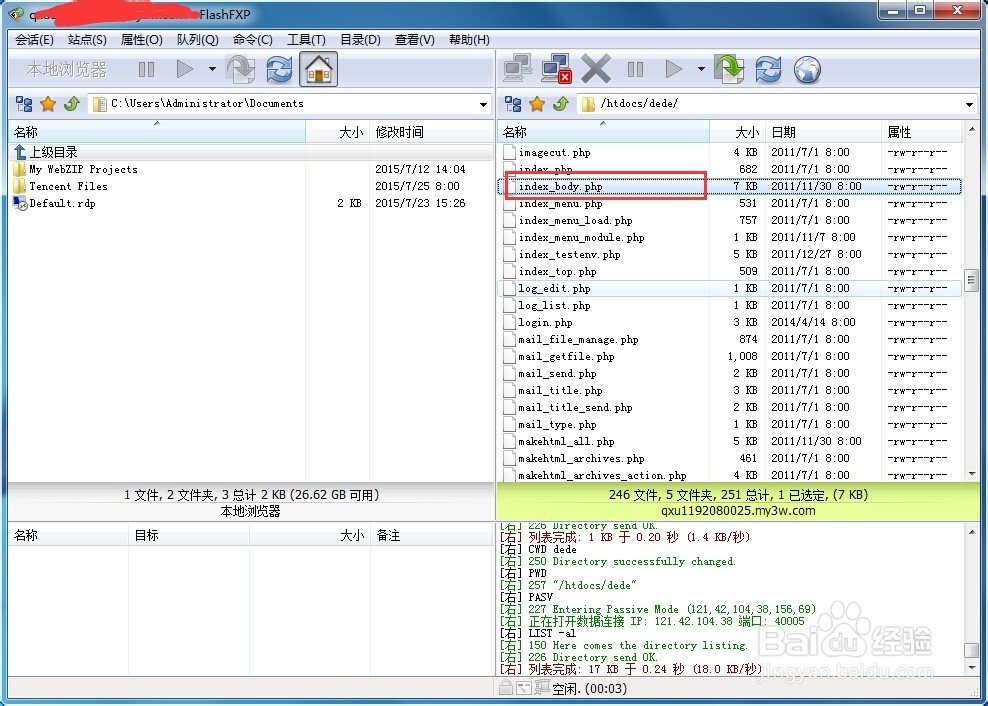Click the remote file list scrollbar thumb
988x706 pixels.
tap(971, 279)
